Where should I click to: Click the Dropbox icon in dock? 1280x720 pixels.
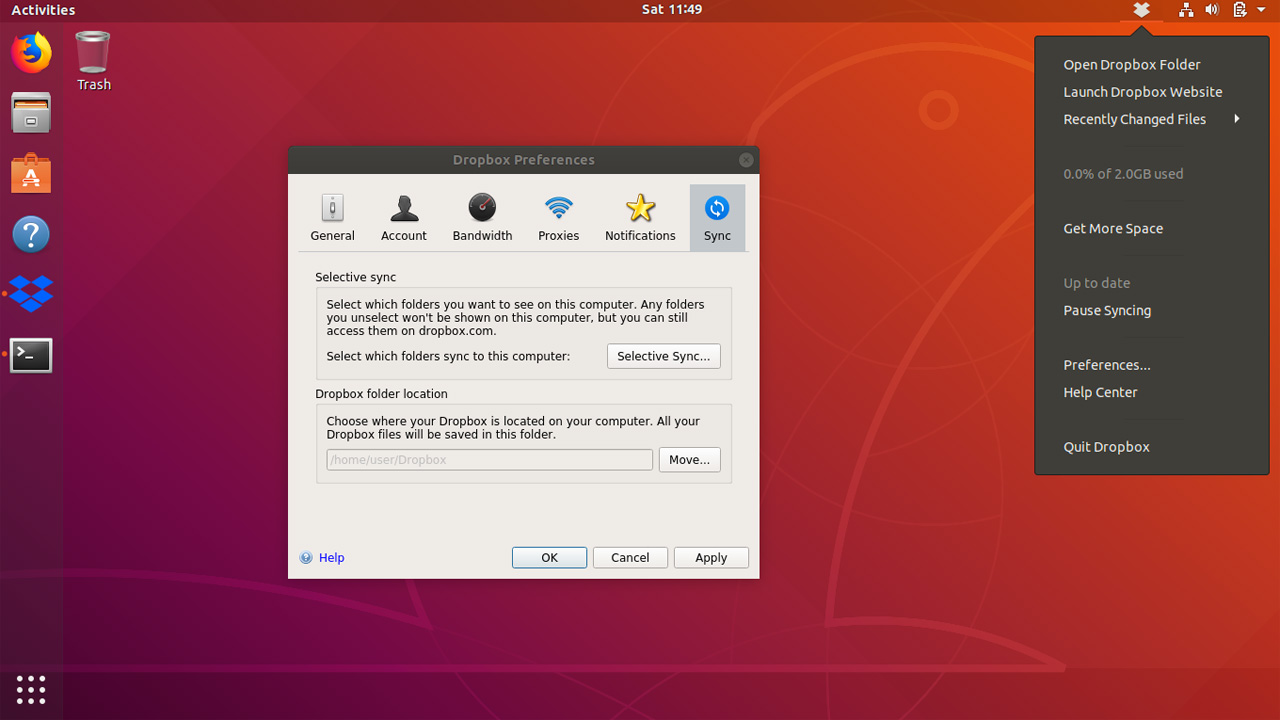tap(31, 294)
